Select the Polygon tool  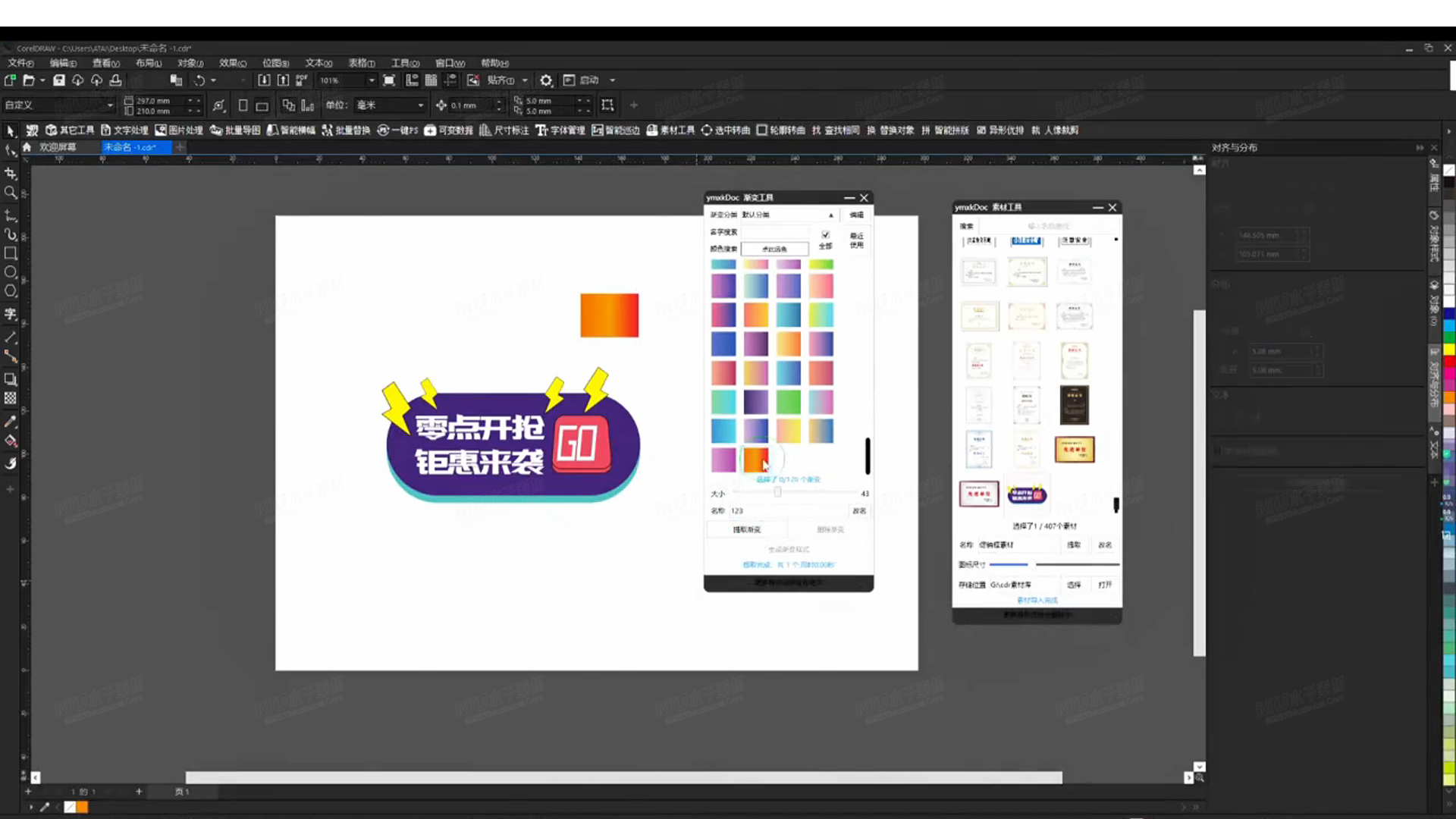pyautogui.click(x=11, y=291)
